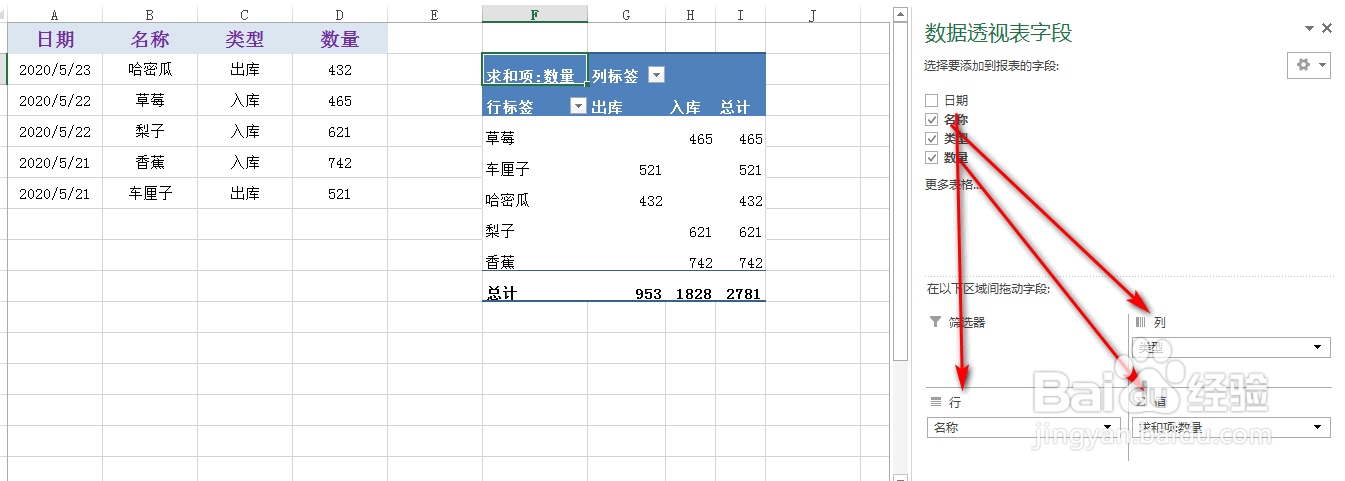Select column B header
This screenshot has width=1345, height=481.
pos(149,15)
